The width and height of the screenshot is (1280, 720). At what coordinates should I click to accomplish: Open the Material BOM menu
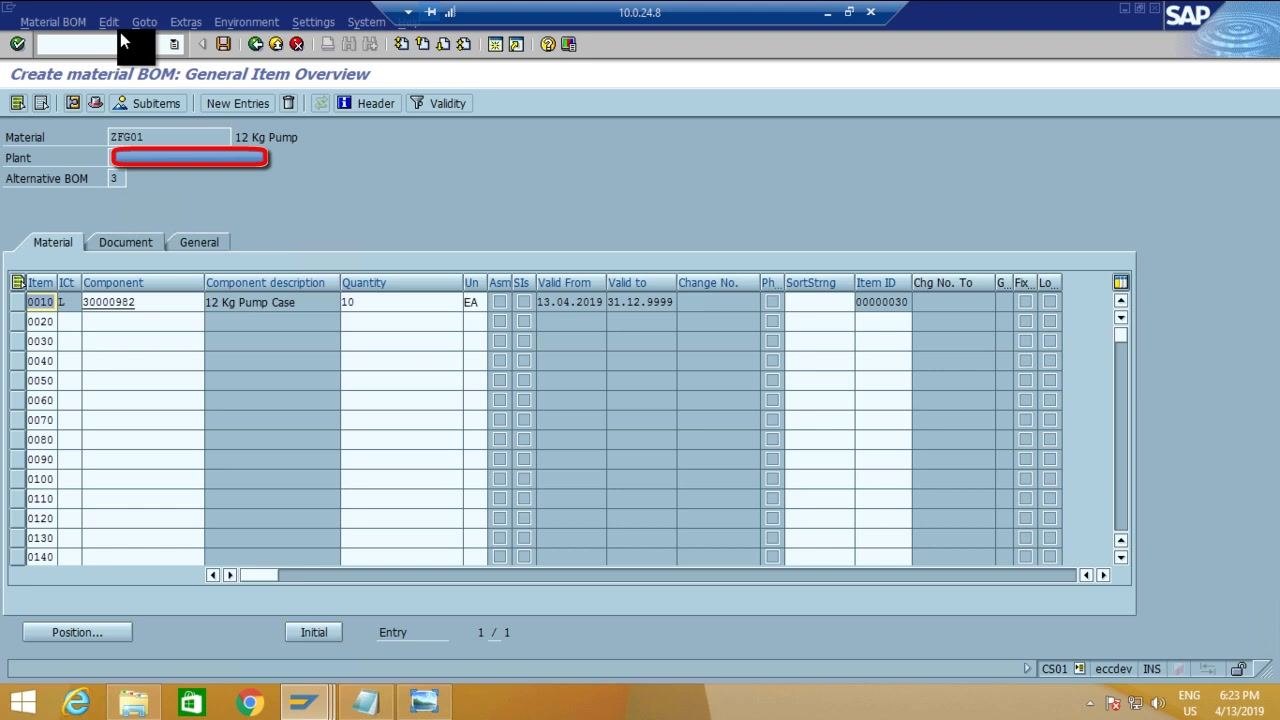pyautogui.click(x=53, y=22)
